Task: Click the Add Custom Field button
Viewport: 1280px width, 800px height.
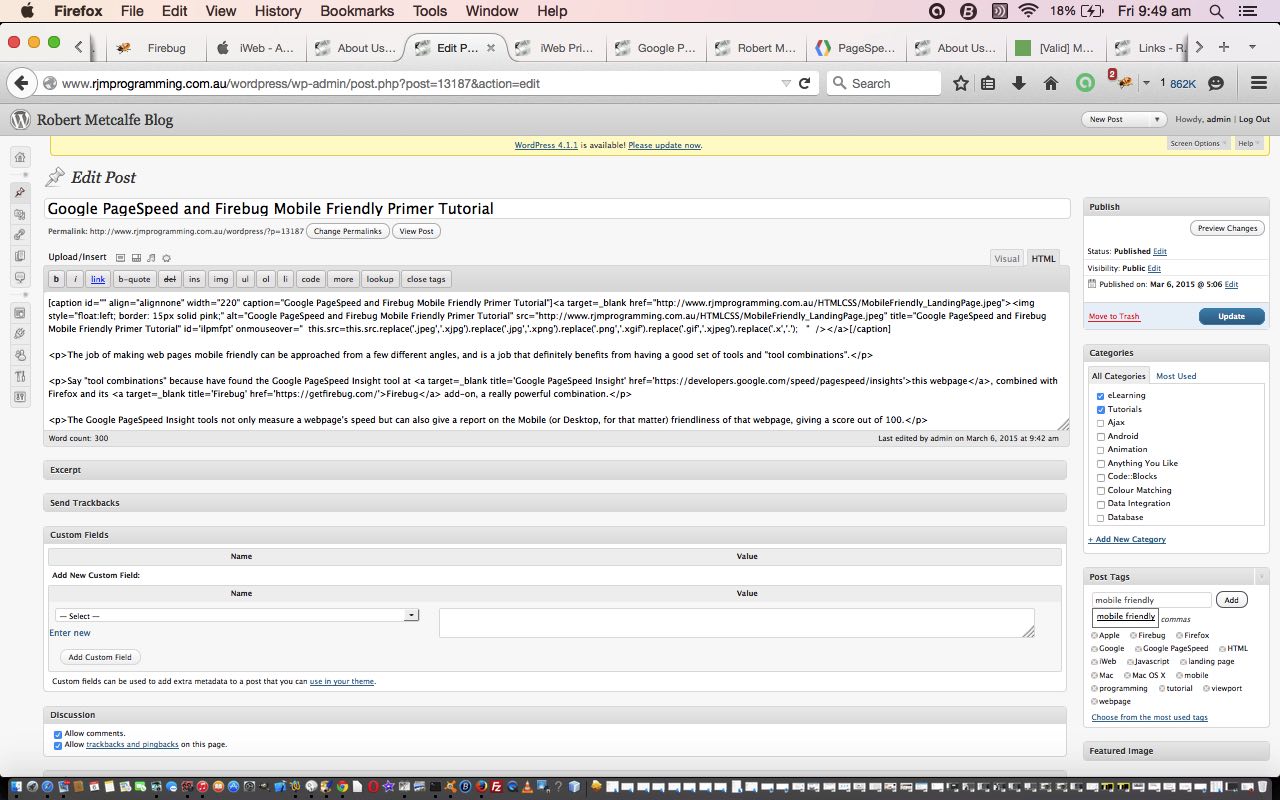Action: (100, 657)
